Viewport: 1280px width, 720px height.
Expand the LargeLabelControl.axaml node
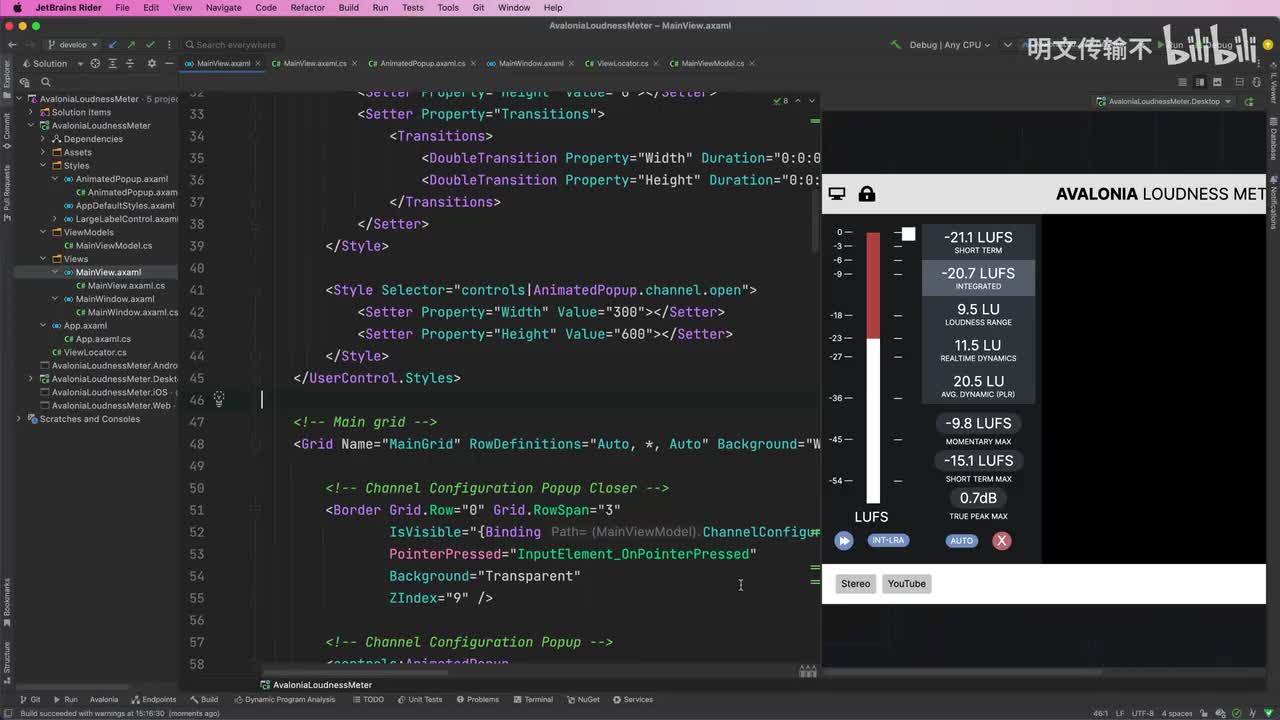click(55, 219)
